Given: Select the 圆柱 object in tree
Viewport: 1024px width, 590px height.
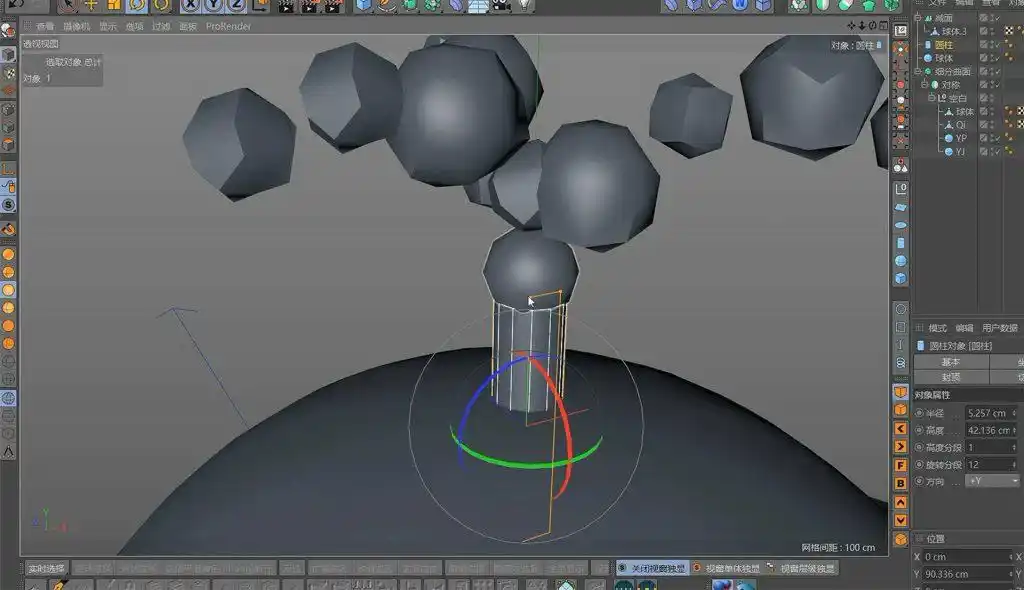Looking at the screenshot, I should point(944,45).
